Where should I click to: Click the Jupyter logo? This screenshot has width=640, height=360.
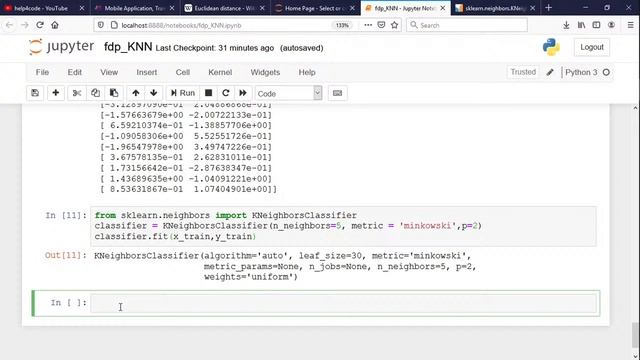61,47
